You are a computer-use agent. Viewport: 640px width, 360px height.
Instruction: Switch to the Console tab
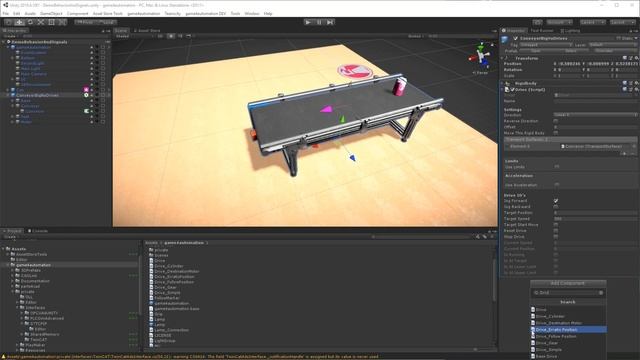click(x=38, y=231)
